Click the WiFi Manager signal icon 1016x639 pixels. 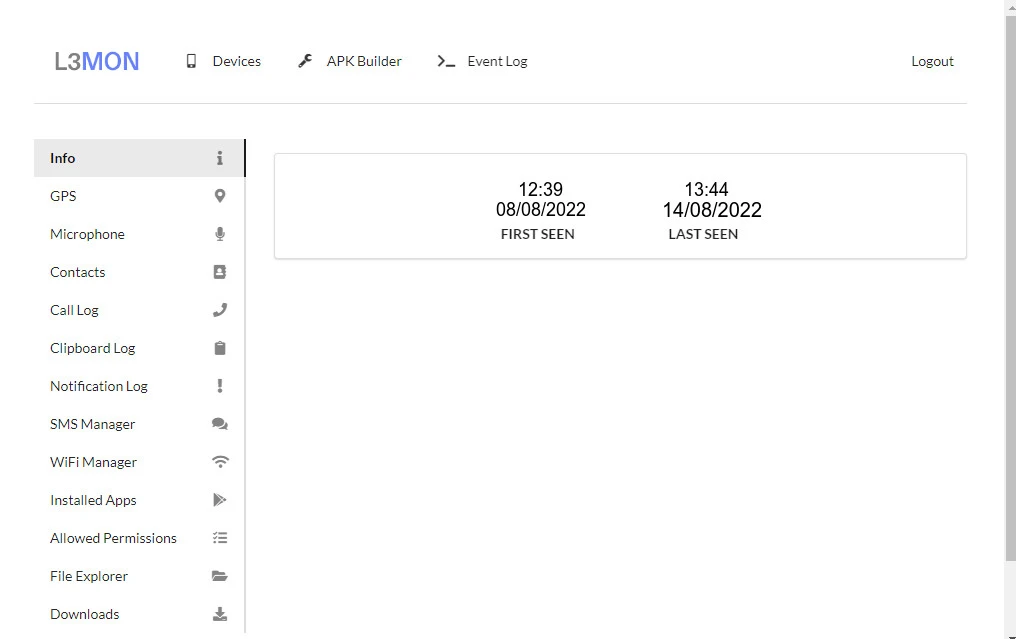click(x=220, y=462)
